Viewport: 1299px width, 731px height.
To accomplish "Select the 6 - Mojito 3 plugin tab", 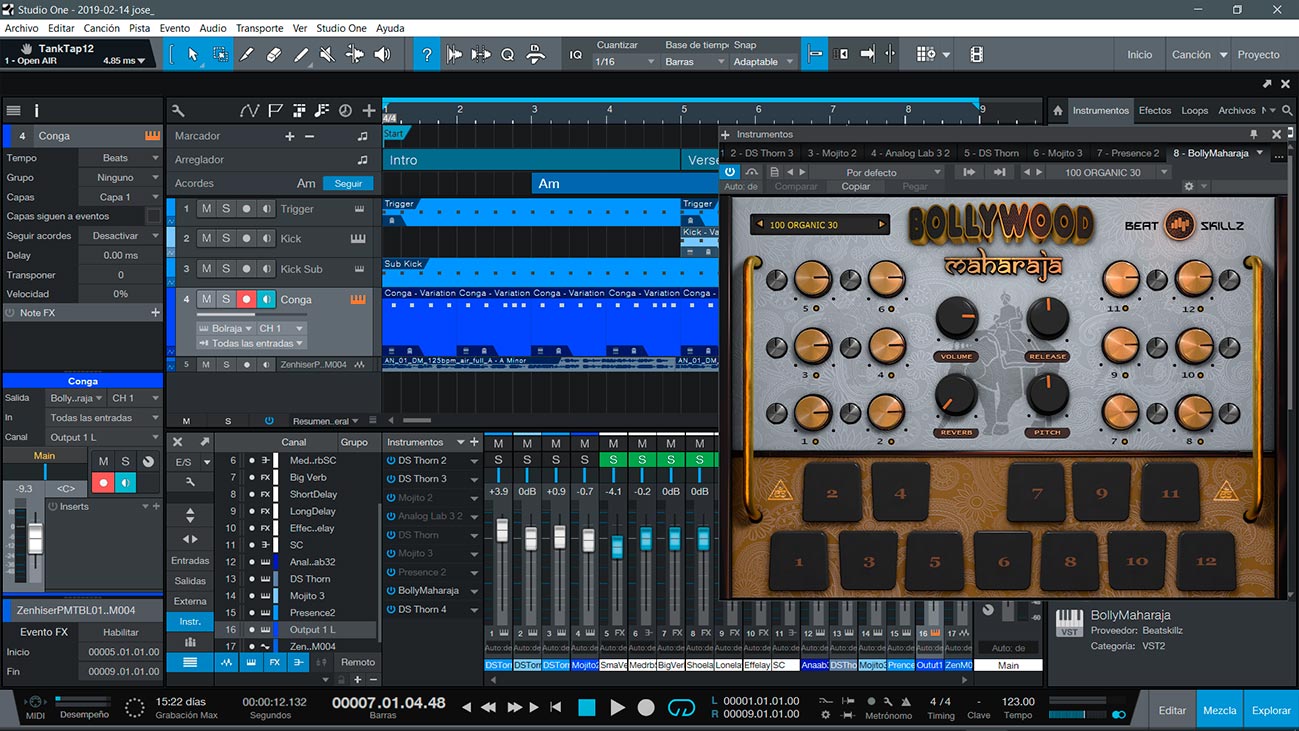I will click(1058, 153).
